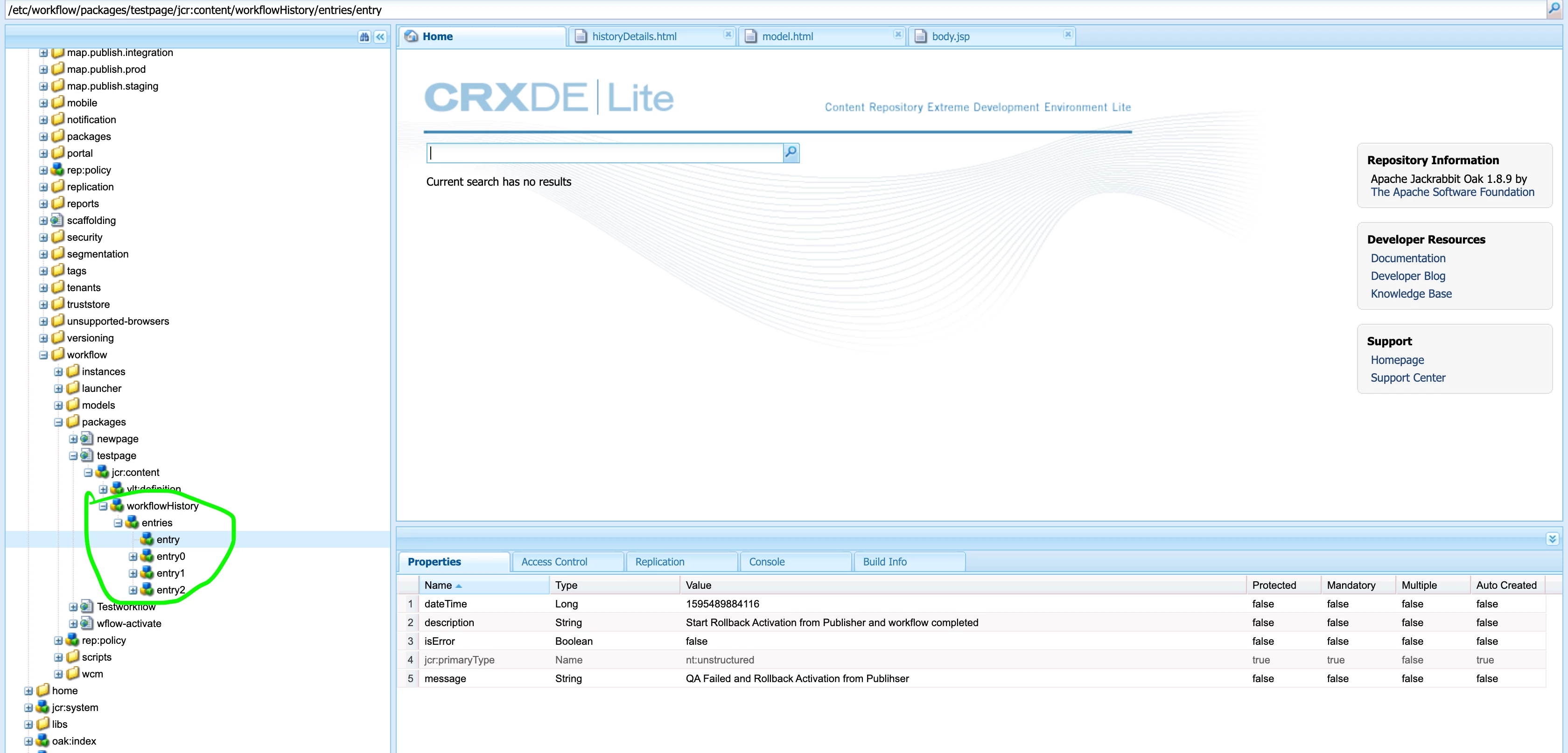Collapse the workflowHistory node
This screenshot has height=753, width=1568.
(103, 506)
